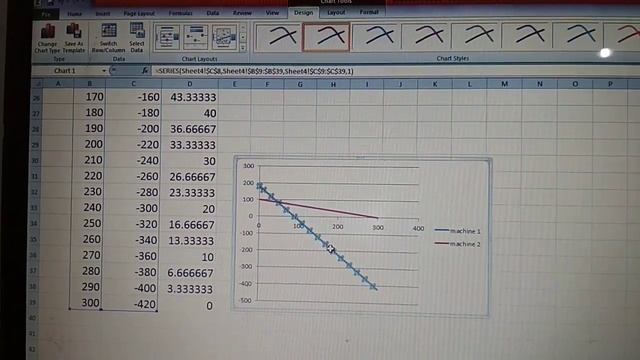640x360 pixels.
Task: Switch to the Home tab
Action: tap(74, 14)
